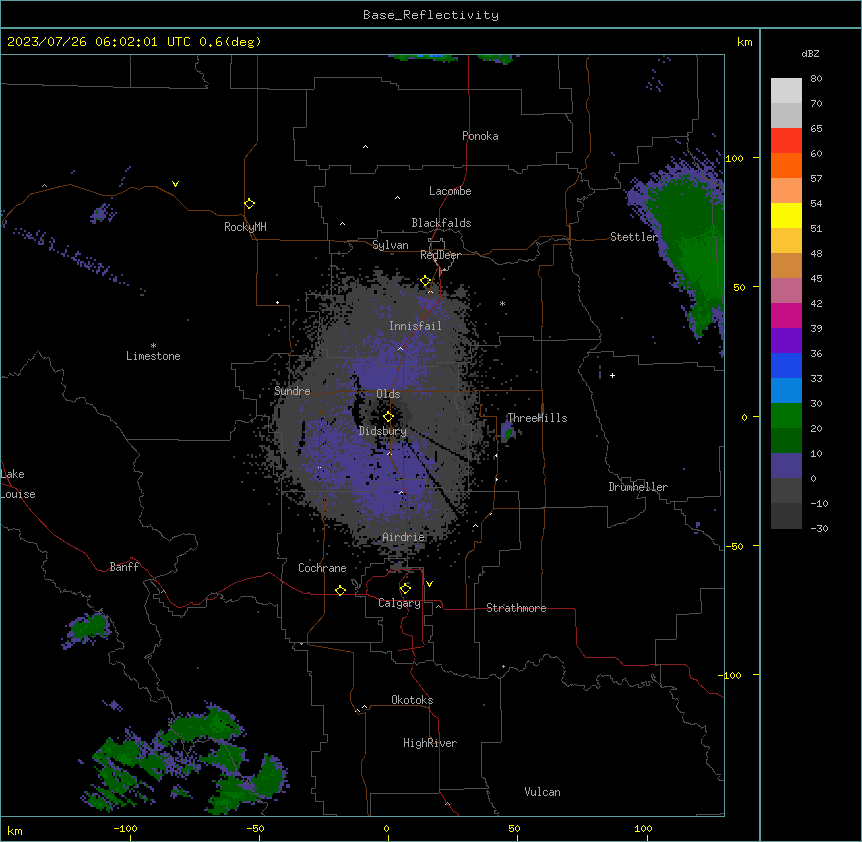Pick the dusty pink swatch near 45 dBZ
Screen dimensions: 862x842
click(786, 291)
